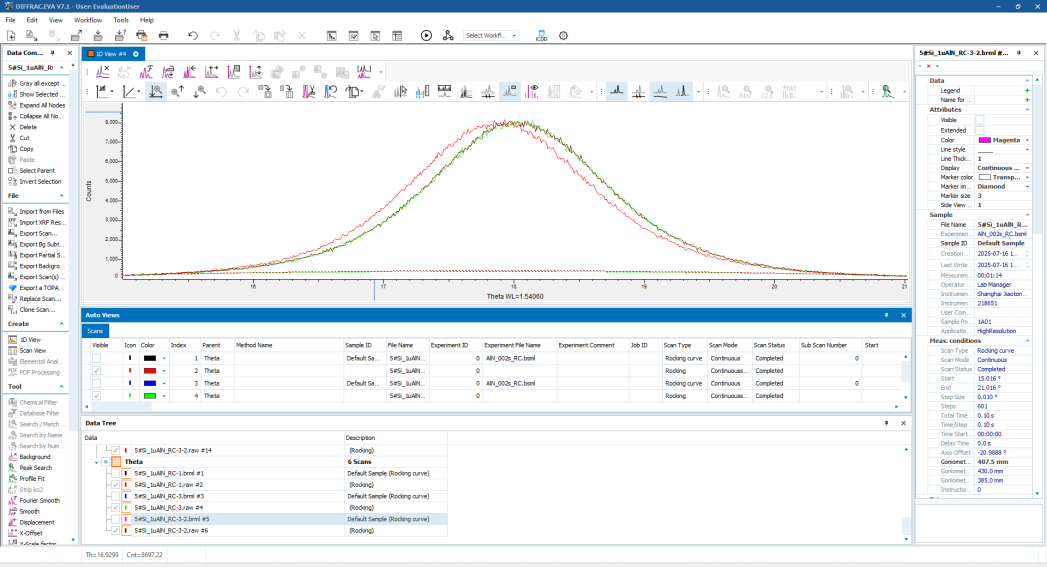Open the settings gear icon
Image resolution: width=1047 pixels, height=567 pixels.
(564, 36)
